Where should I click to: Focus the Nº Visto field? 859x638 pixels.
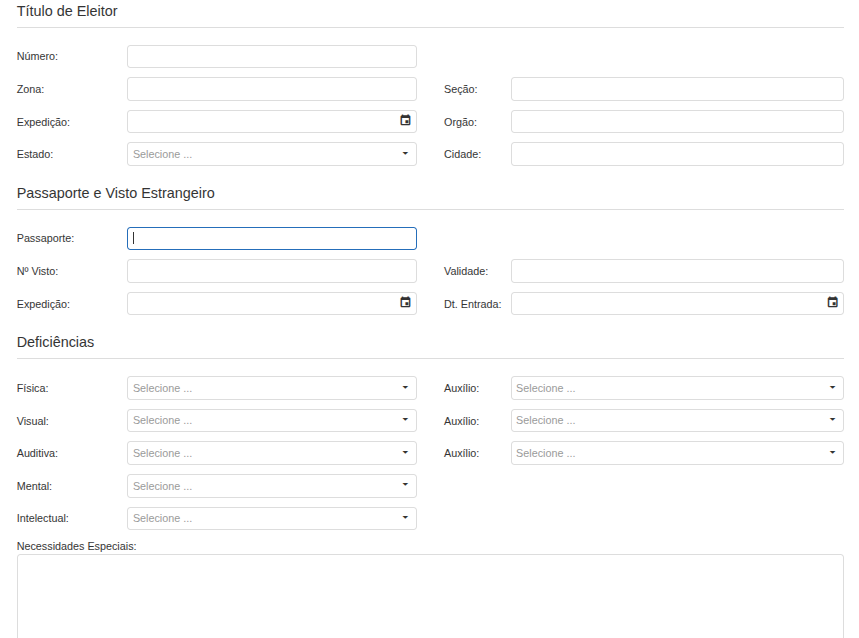pos(271,271)
